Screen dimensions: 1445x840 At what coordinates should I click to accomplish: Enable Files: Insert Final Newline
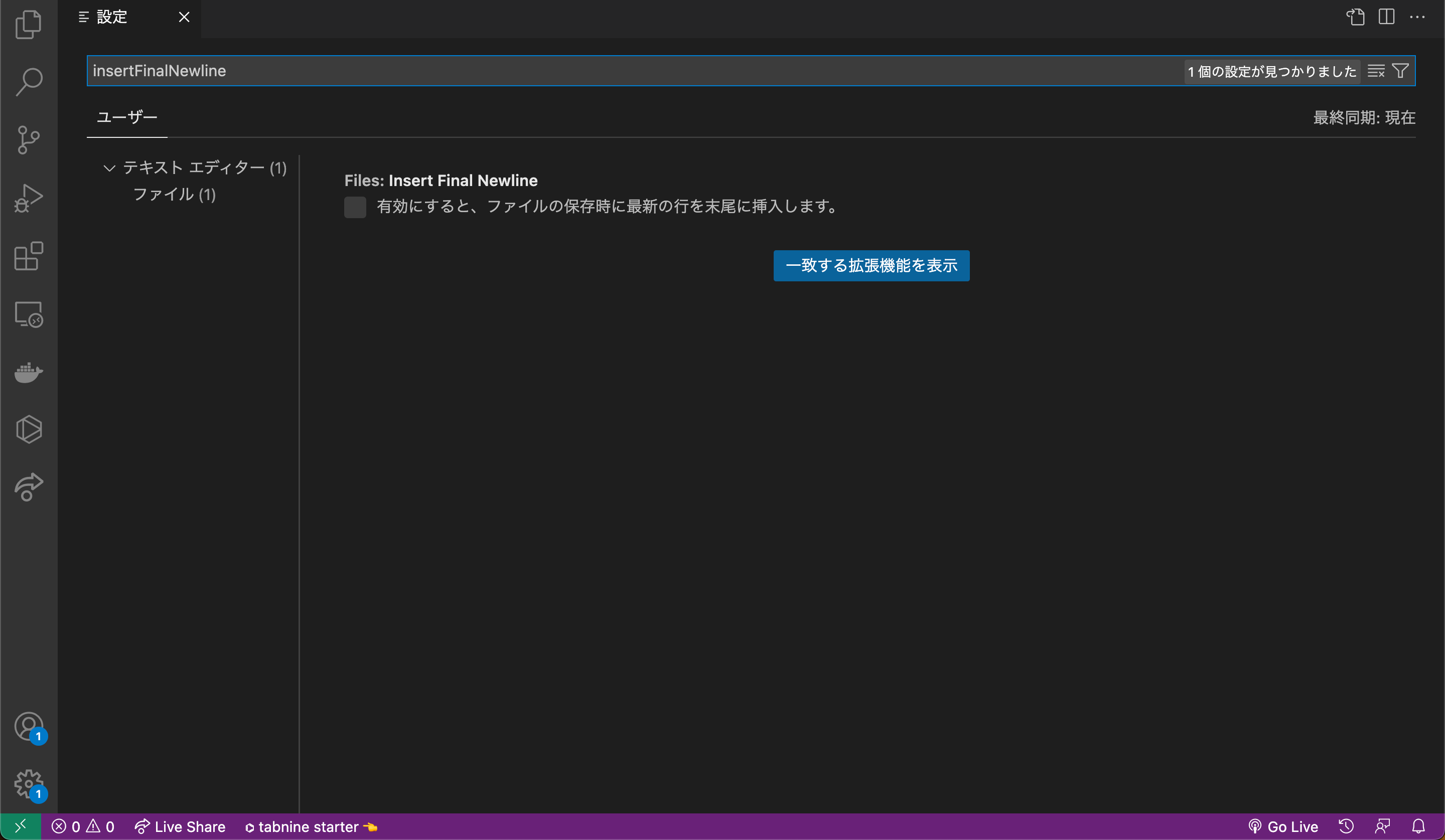pyautogui.click(x=355, y=207)
